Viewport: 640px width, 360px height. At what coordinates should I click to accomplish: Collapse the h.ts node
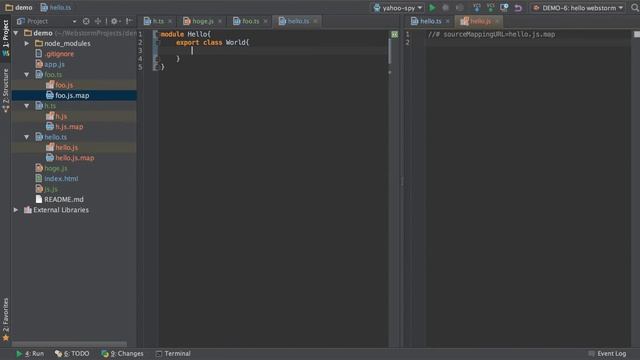point(27,106)
